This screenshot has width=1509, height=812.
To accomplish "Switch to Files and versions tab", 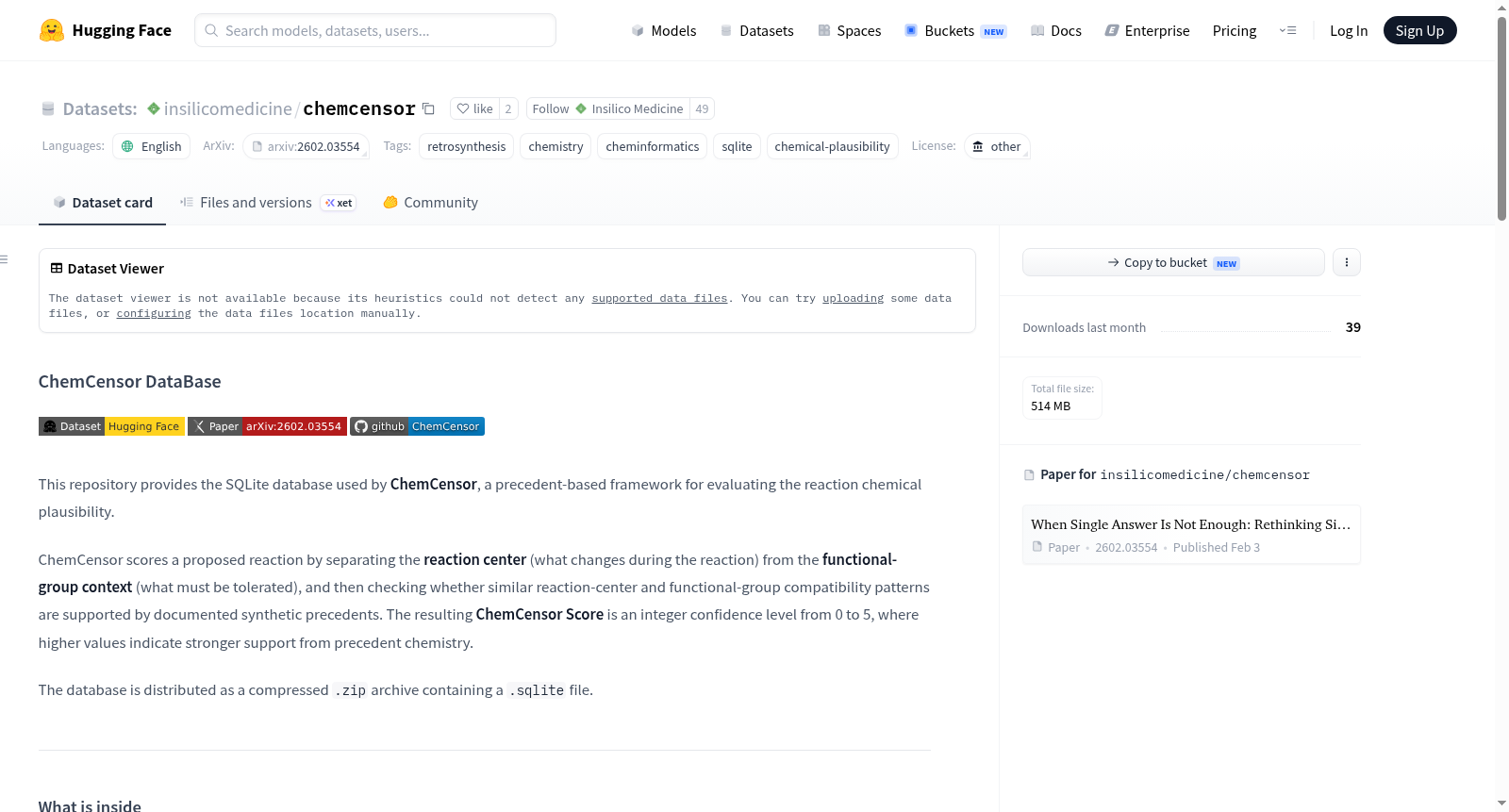I will 268,203.
